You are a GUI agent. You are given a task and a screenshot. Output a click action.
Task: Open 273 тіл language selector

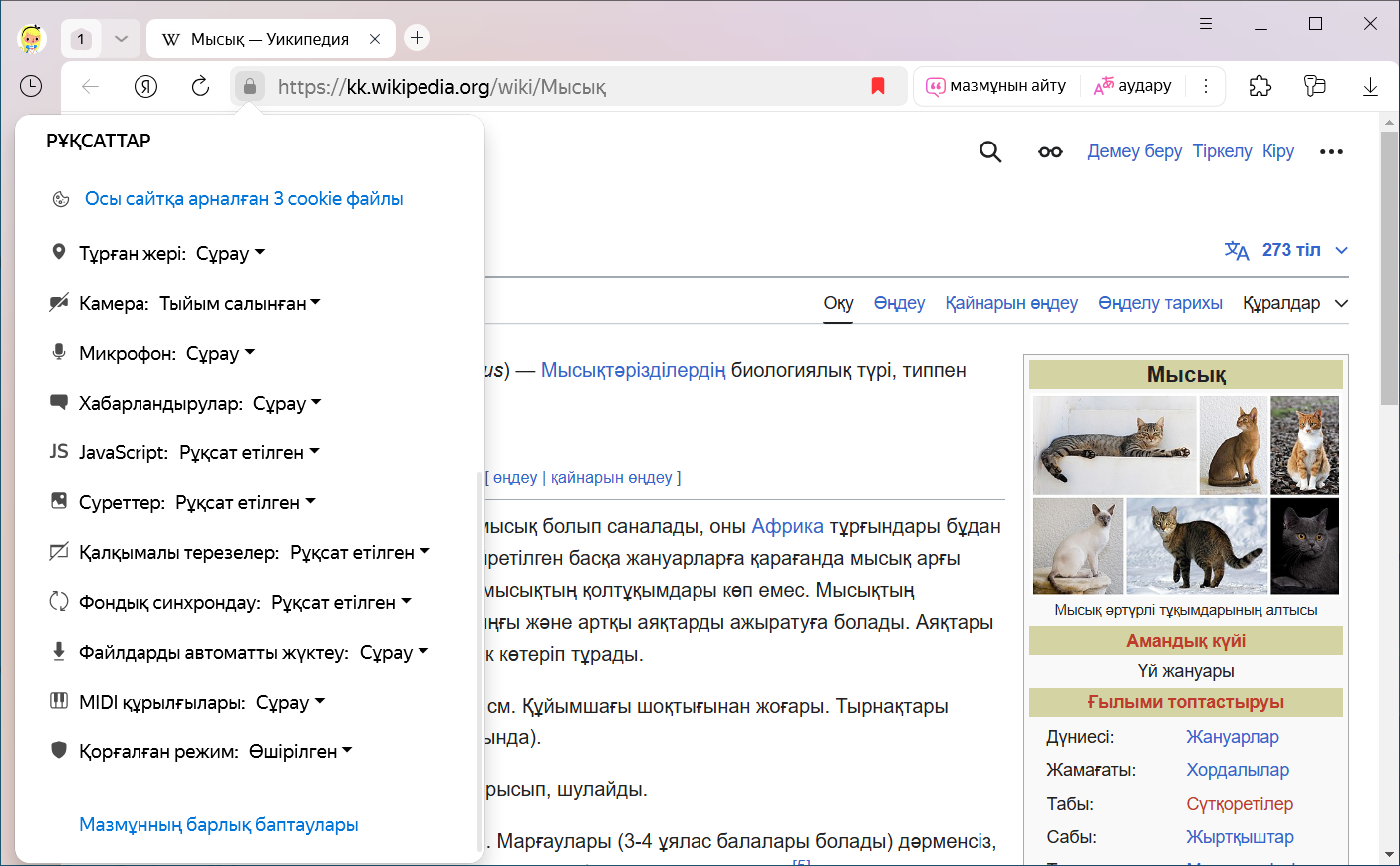click(1286, 250)
